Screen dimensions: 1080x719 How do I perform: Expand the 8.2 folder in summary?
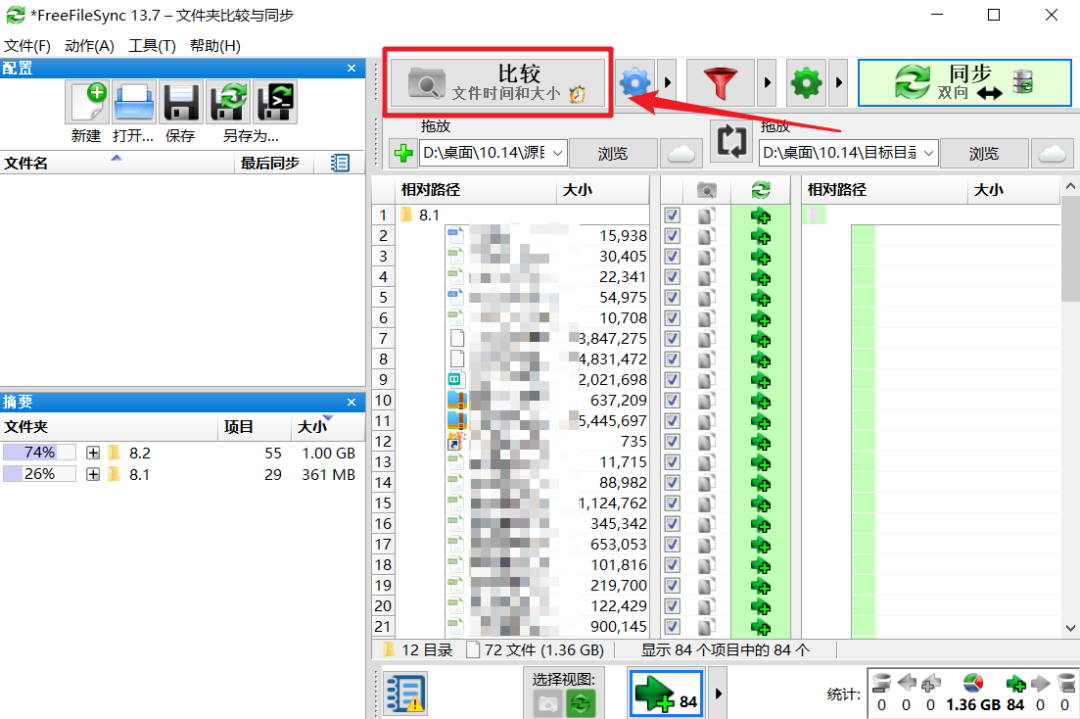tap(93, 453)
